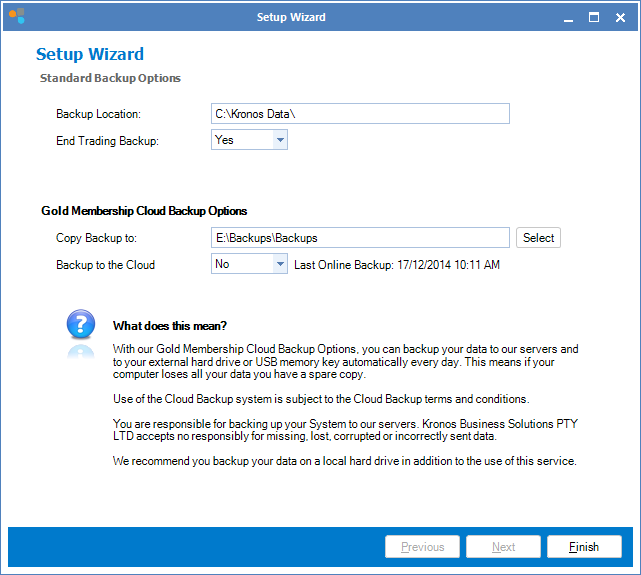
Task: Click the blue question mark help icon
Action: click(80, 326)
